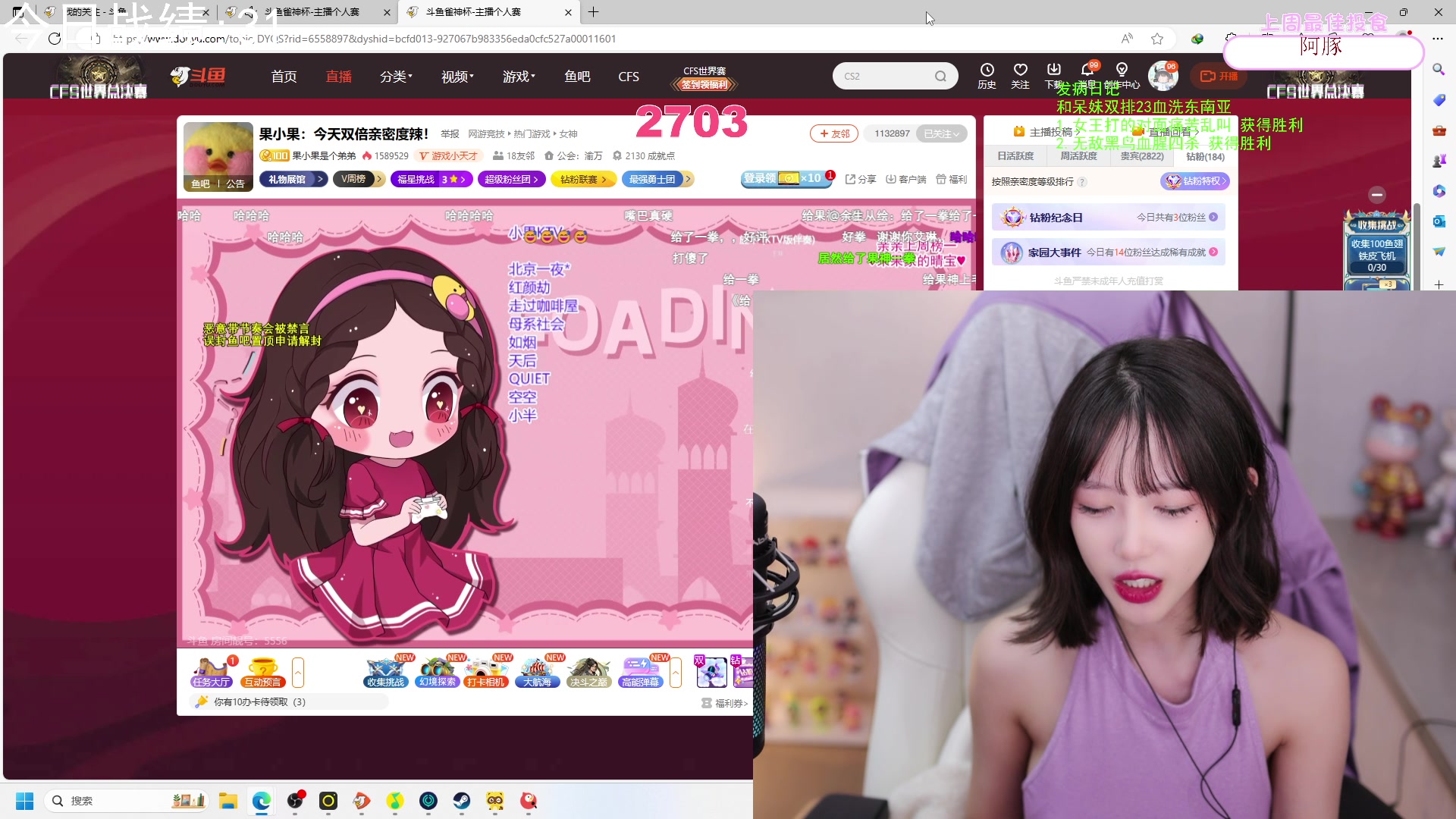Screen dimensions: 1456x819
Task: Expand the 已关注 follow dropdown
Action: (x=942, y=133)
